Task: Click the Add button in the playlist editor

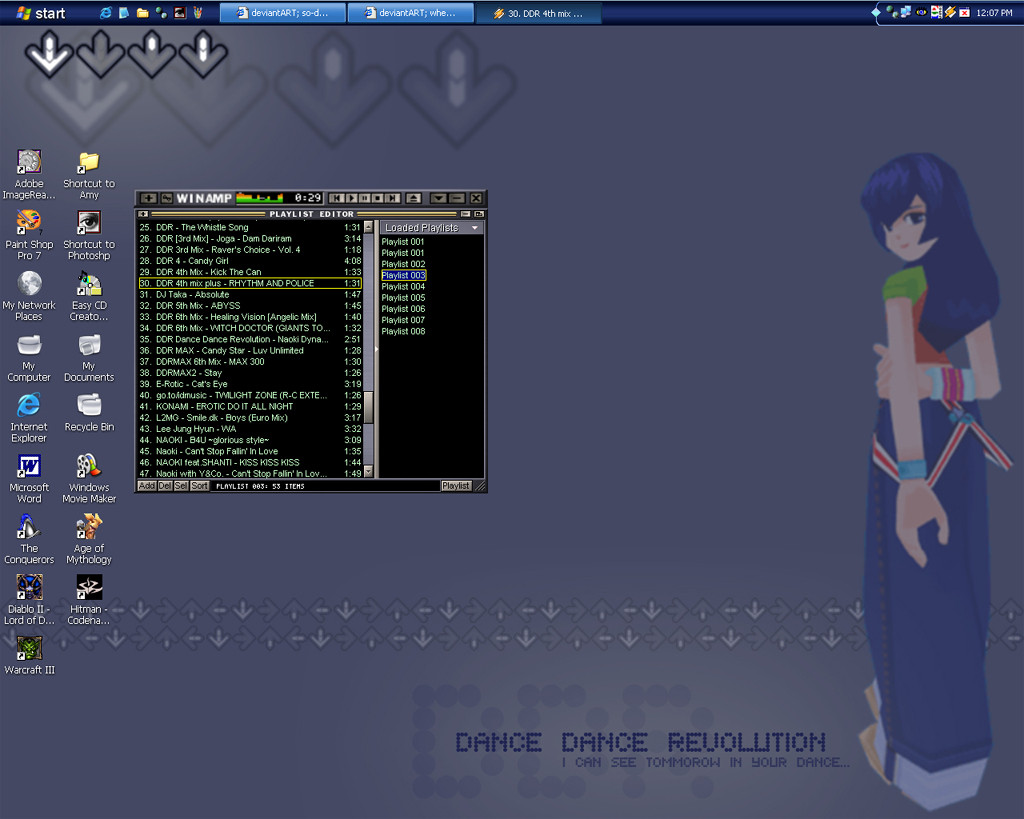Action: (x=147, y=486)
